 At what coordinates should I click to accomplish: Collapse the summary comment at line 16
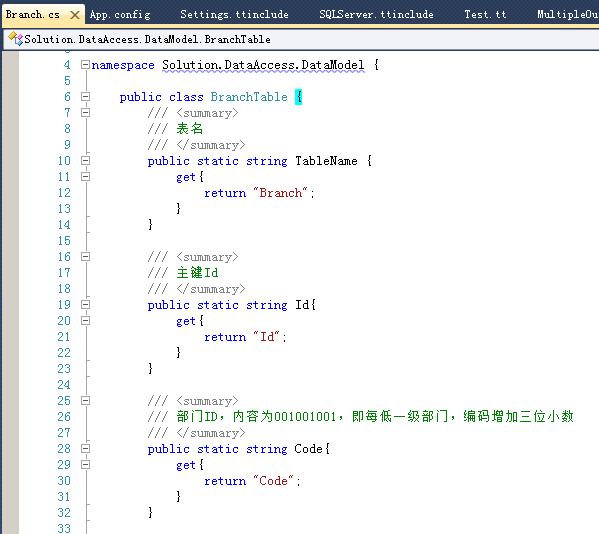point(85,257)
